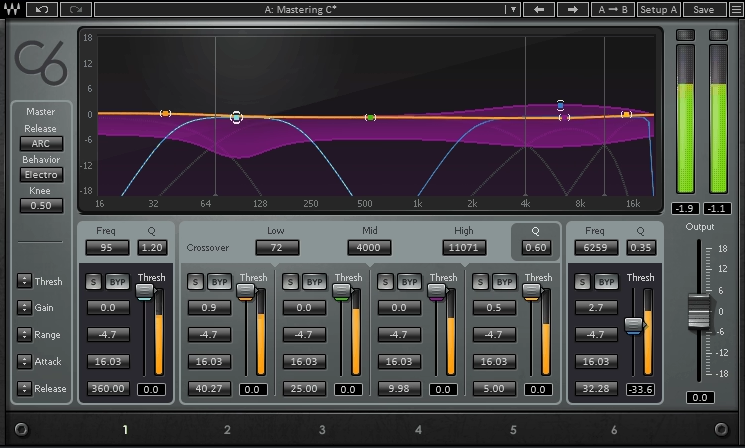Select band 3 attack value 16.03
This screenshot has height=448, width=745.
tap(304, 362)
